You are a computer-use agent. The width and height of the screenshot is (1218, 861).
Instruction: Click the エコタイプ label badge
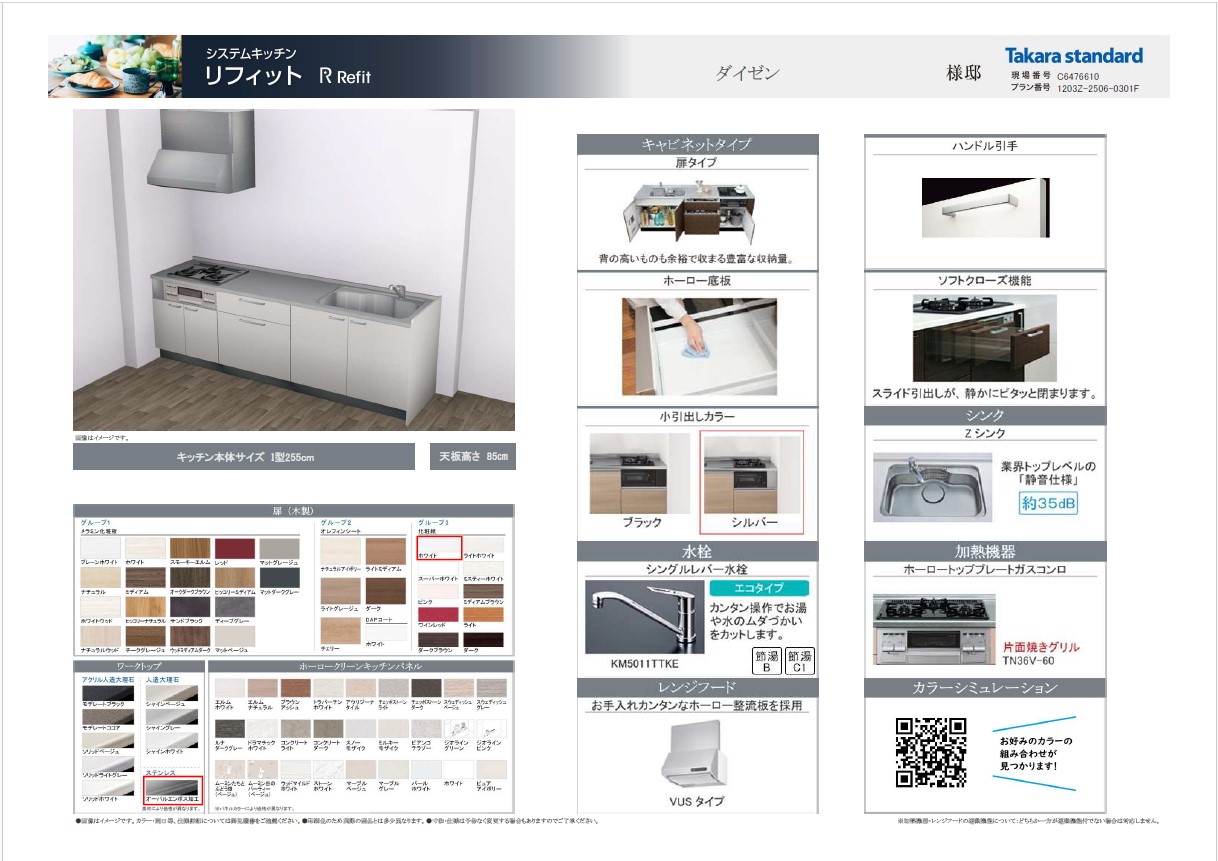pos(759,588)
